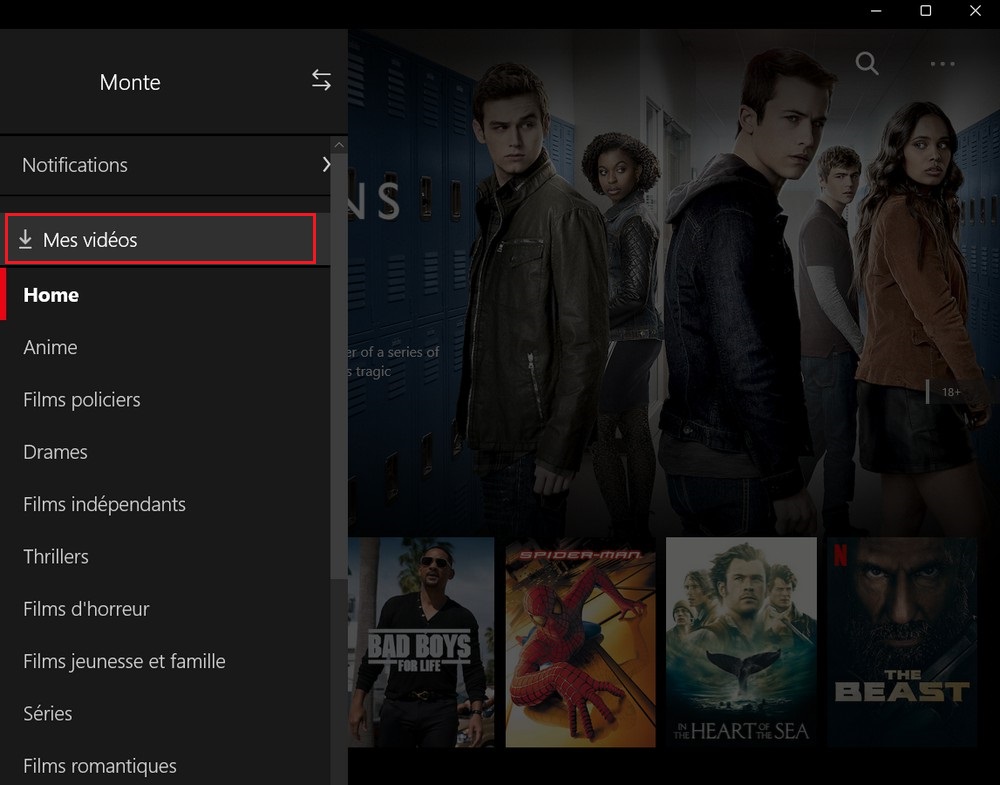Select Films d'horreur category
This screenshot has height=785, width=1000.
point(86,609)
